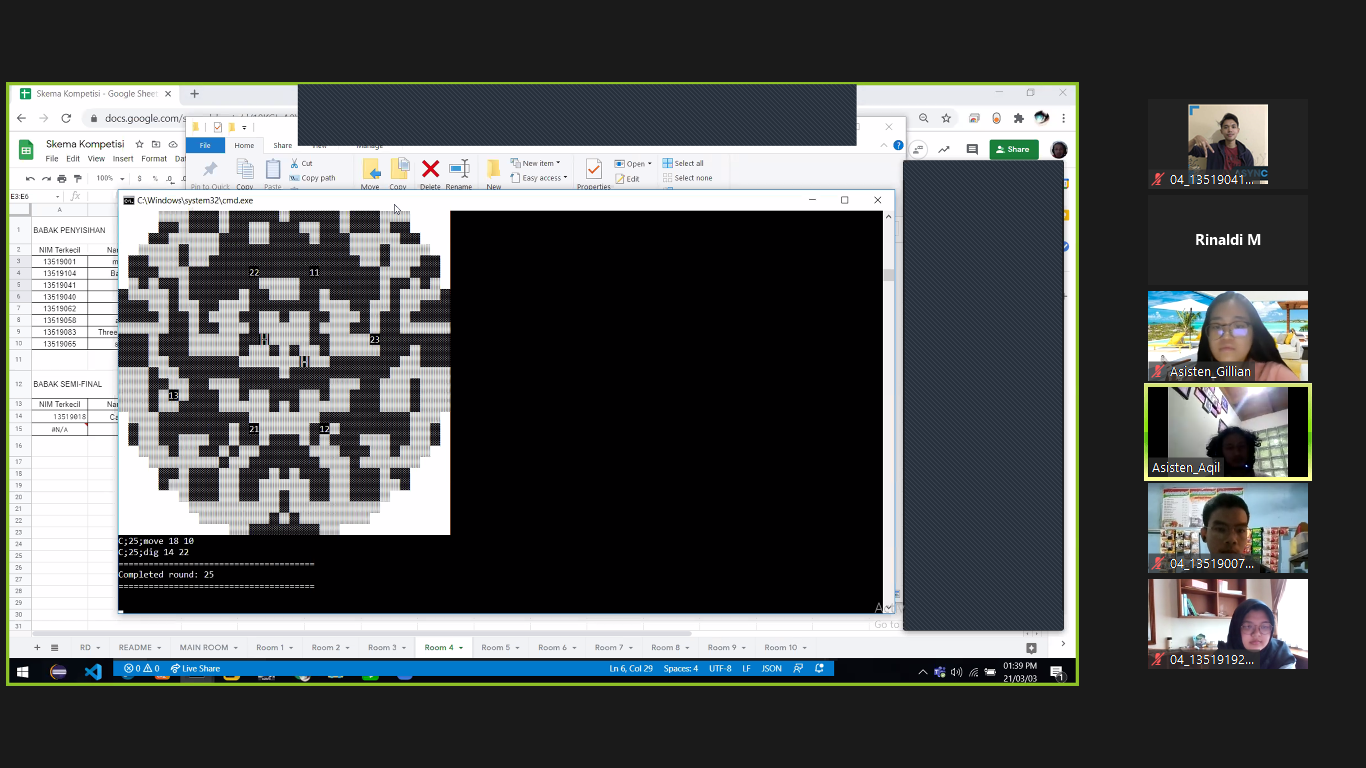Click the Sheets redo icon
This screenshot has width=1366, height=768.
coord(46,178)
